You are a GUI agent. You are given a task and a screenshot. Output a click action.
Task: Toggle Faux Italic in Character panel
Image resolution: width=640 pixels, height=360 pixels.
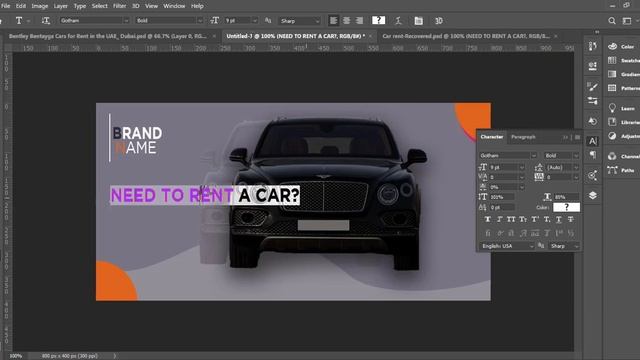[500, 220]
